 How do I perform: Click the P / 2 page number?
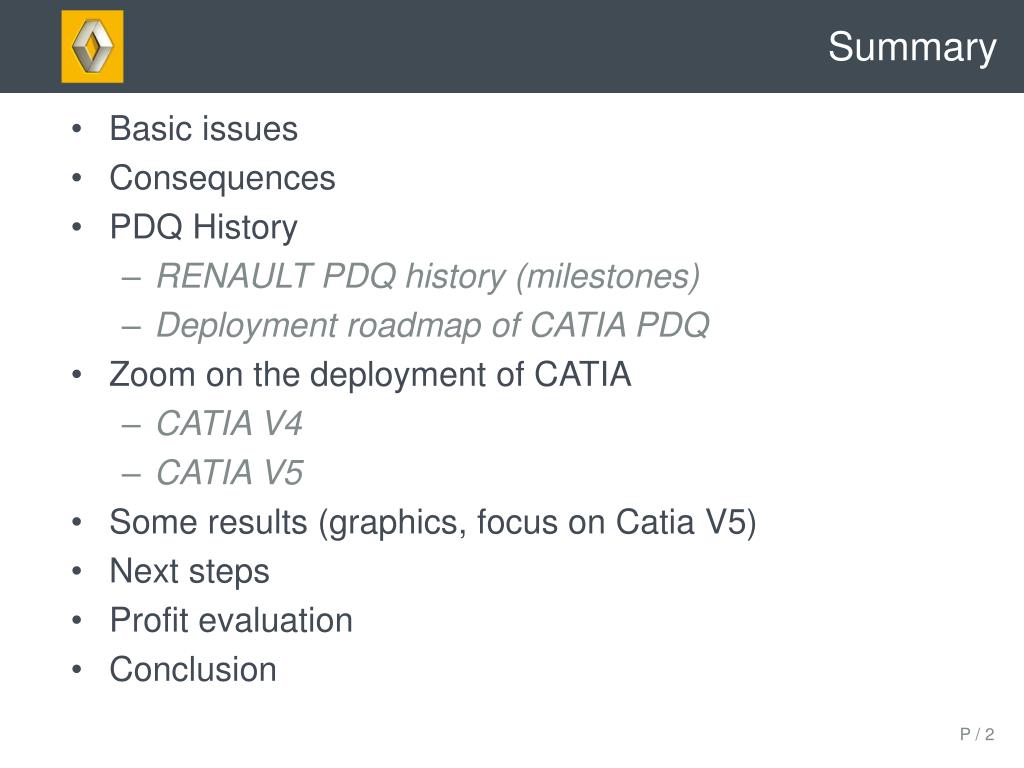(x=977, y=734)
